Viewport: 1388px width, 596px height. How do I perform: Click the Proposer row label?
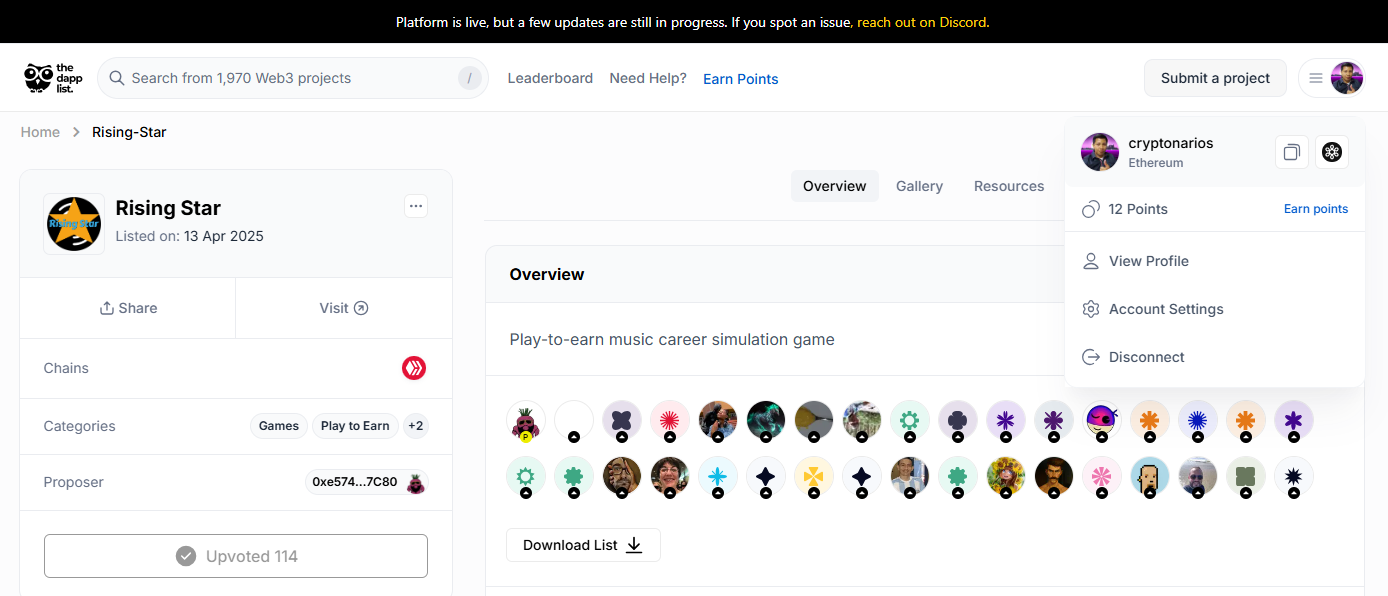click(x=74, y=482)
